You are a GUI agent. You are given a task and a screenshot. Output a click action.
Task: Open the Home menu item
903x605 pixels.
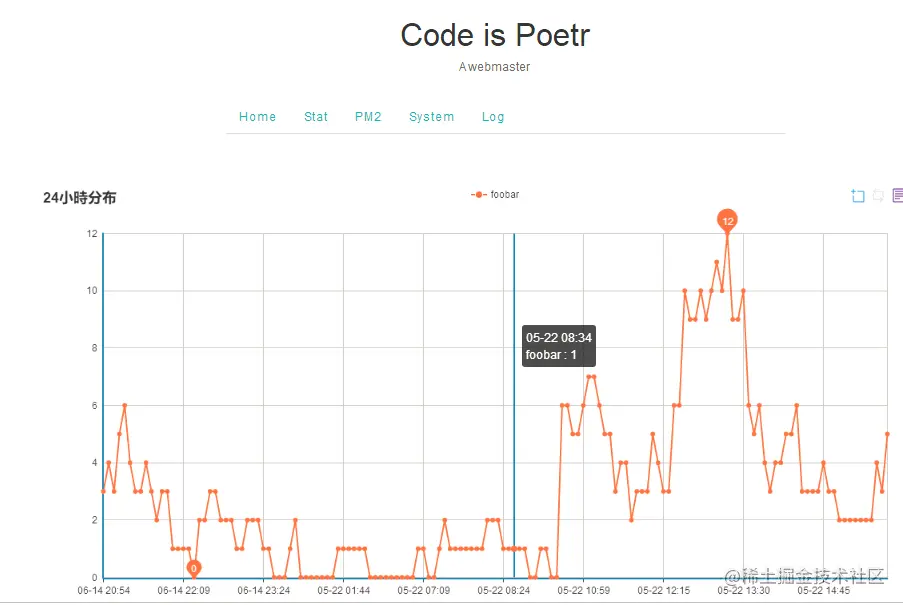click(257, 117)
